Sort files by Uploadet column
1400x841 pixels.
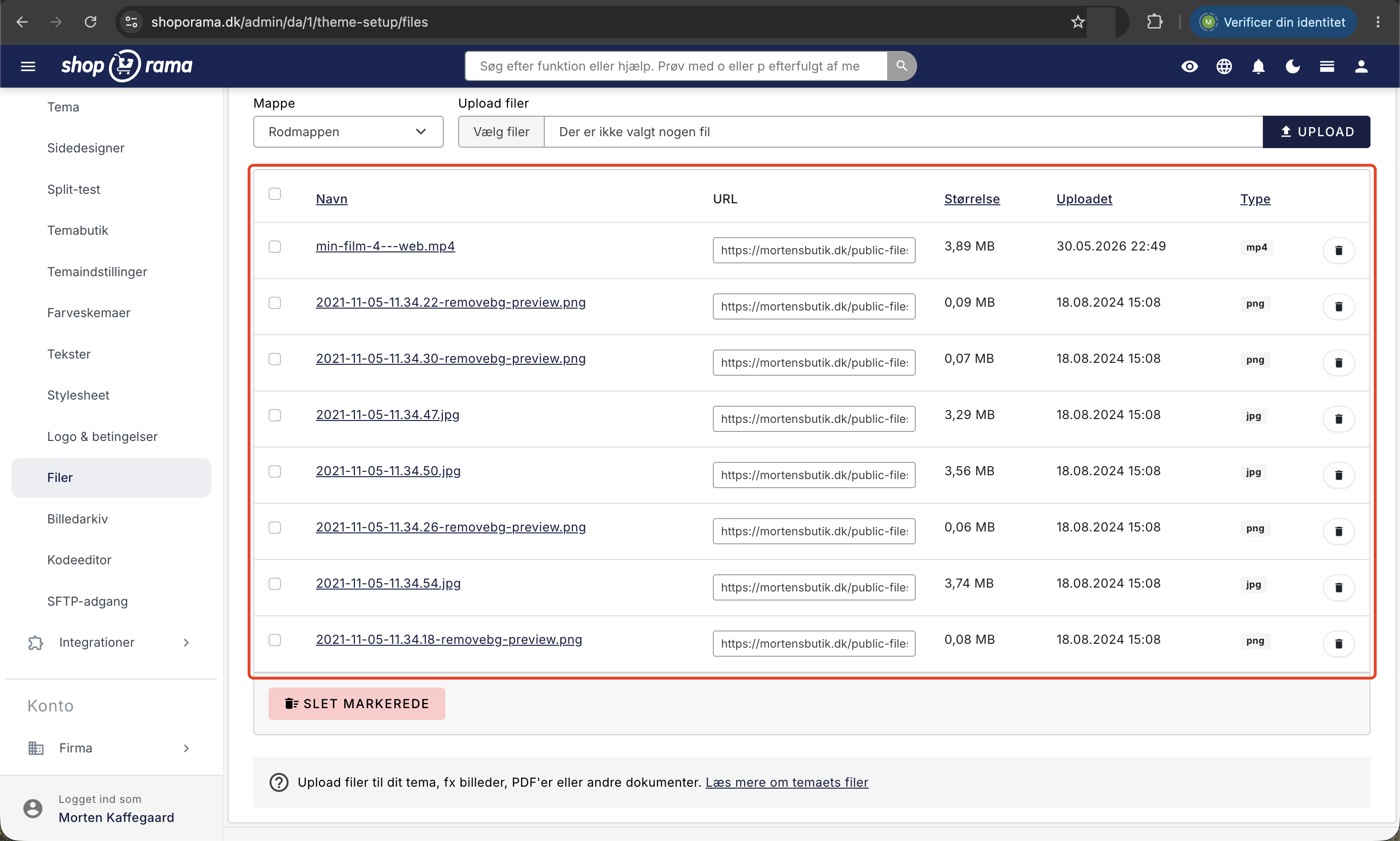click(1084, 199)
